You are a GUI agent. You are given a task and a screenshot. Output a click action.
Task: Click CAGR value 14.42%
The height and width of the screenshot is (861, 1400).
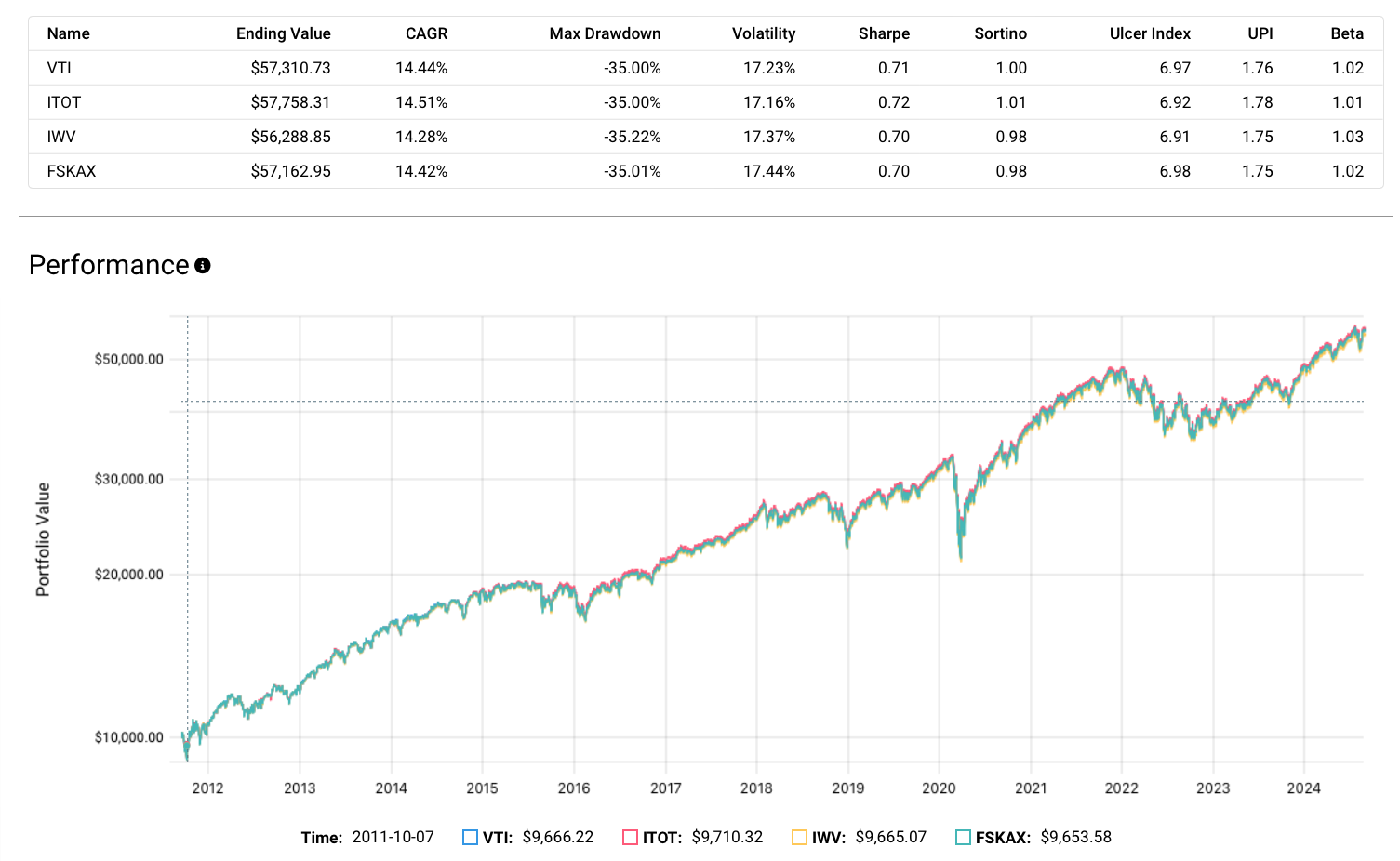[421, 171]
